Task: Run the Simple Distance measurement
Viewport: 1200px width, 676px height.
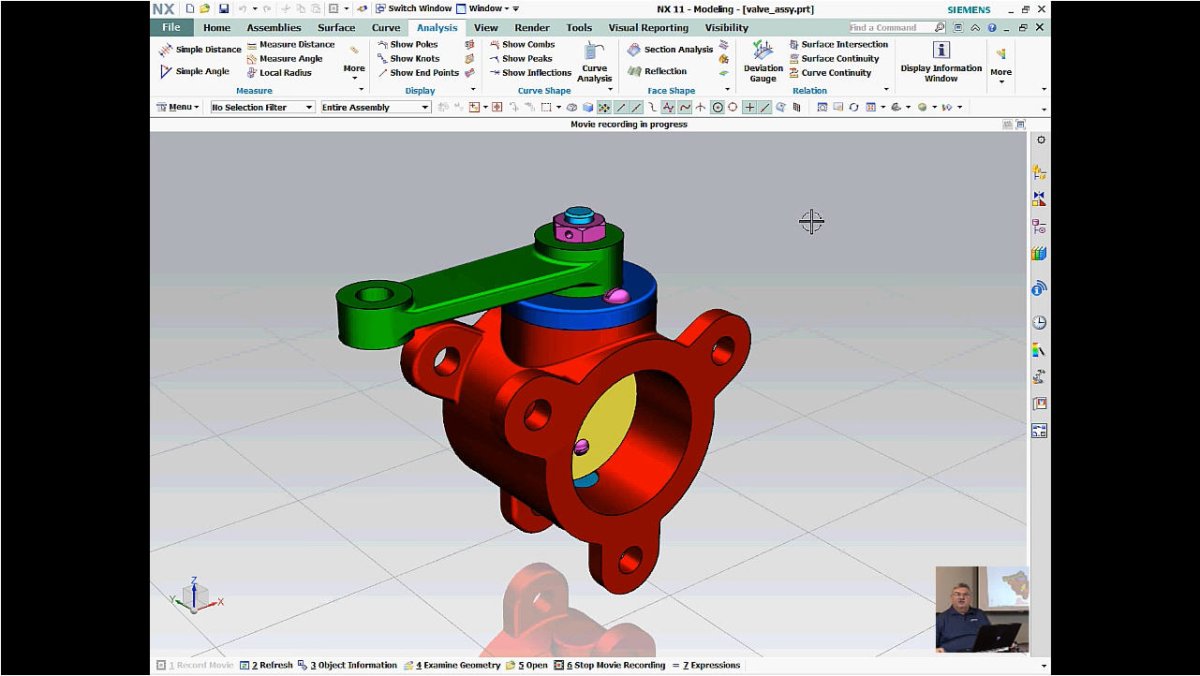Action: pos(202,48)
